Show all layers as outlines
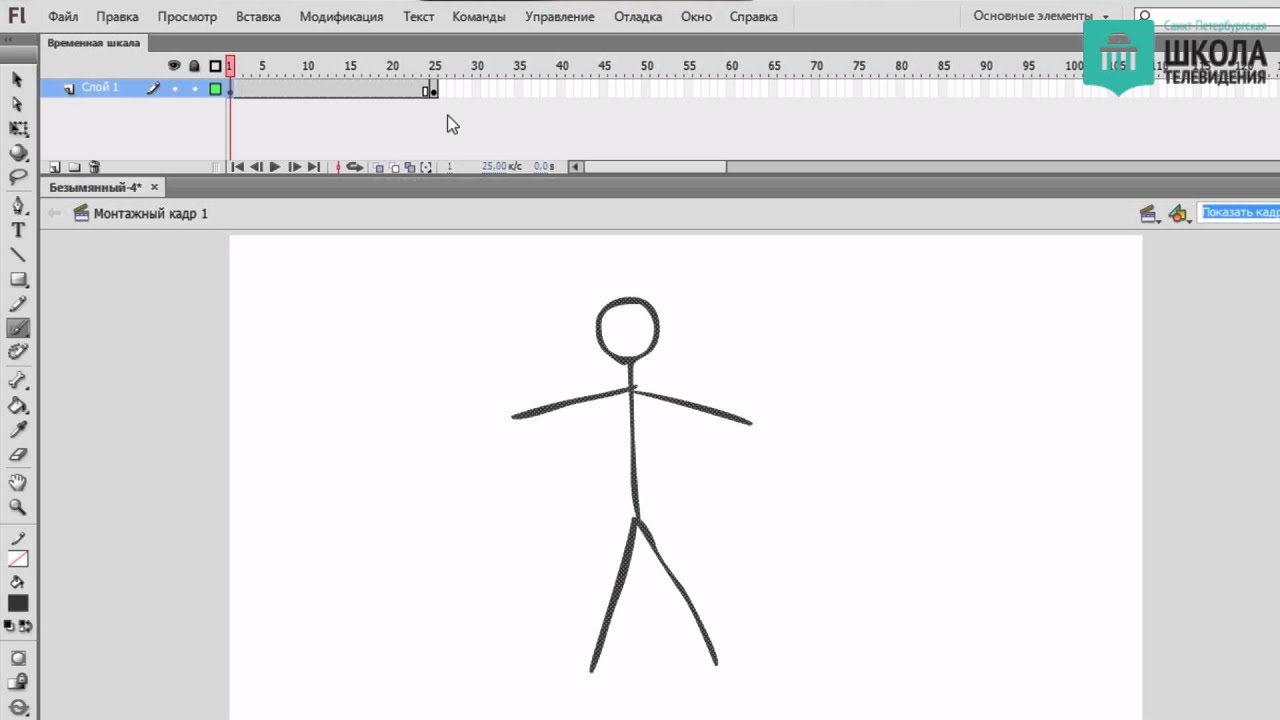The image size is (1280, 720). (215, 66)
